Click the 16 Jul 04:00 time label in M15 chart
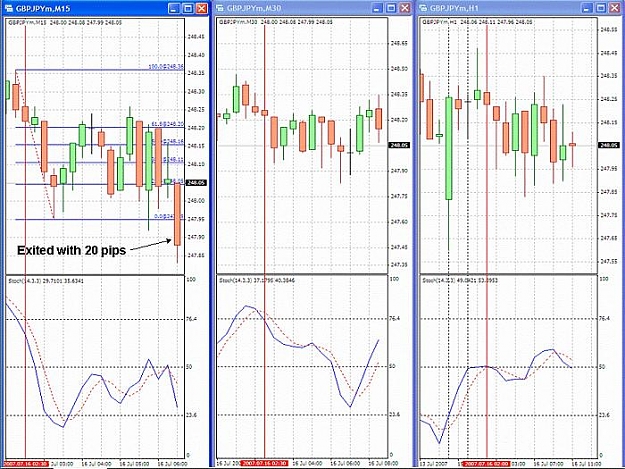The width and height of the screenshot is (625, 469). pyautogui.click(x=96, y=464)
